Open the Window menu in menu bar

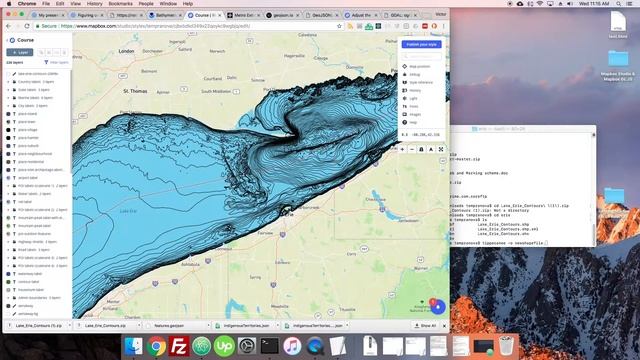click(x=168, y=4)
